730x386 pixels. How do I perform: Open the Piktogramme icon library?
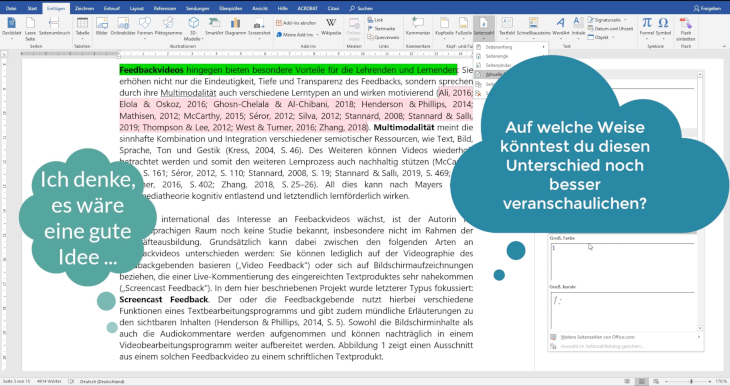[x=168, y=27]
